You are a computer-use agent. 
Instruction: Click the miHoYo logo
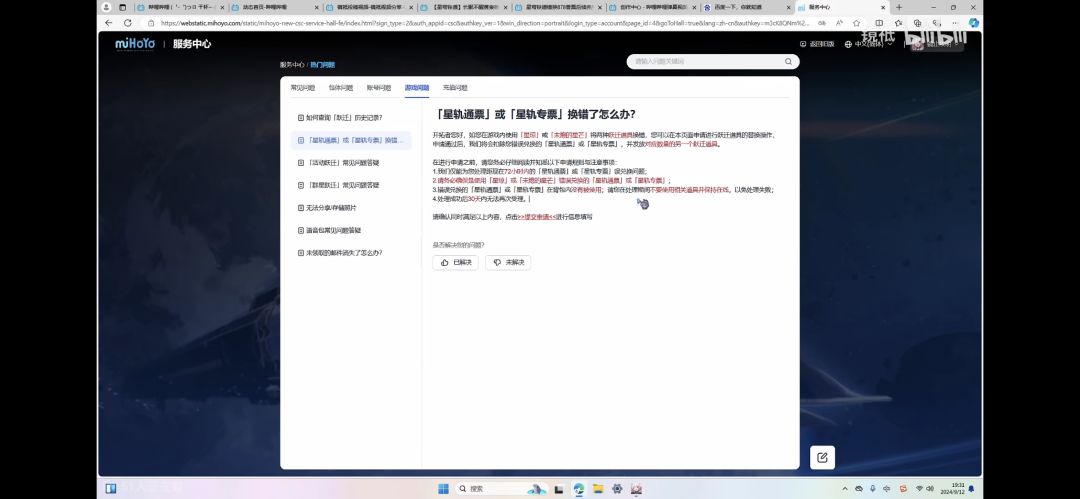(x=135, y=43)
